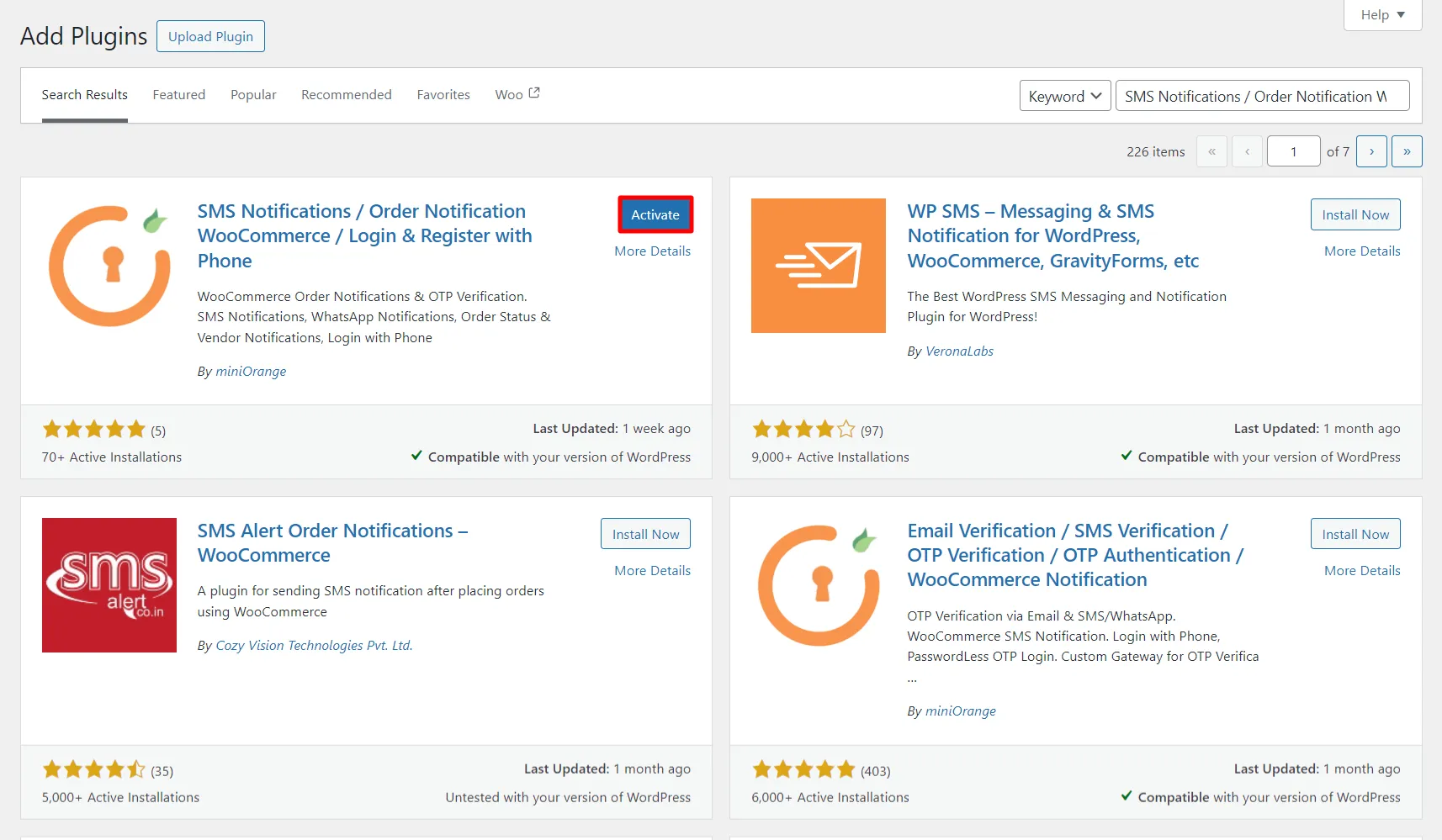
Task: Click the WP SMS orange envelope logo
Action: pos(819,266)
